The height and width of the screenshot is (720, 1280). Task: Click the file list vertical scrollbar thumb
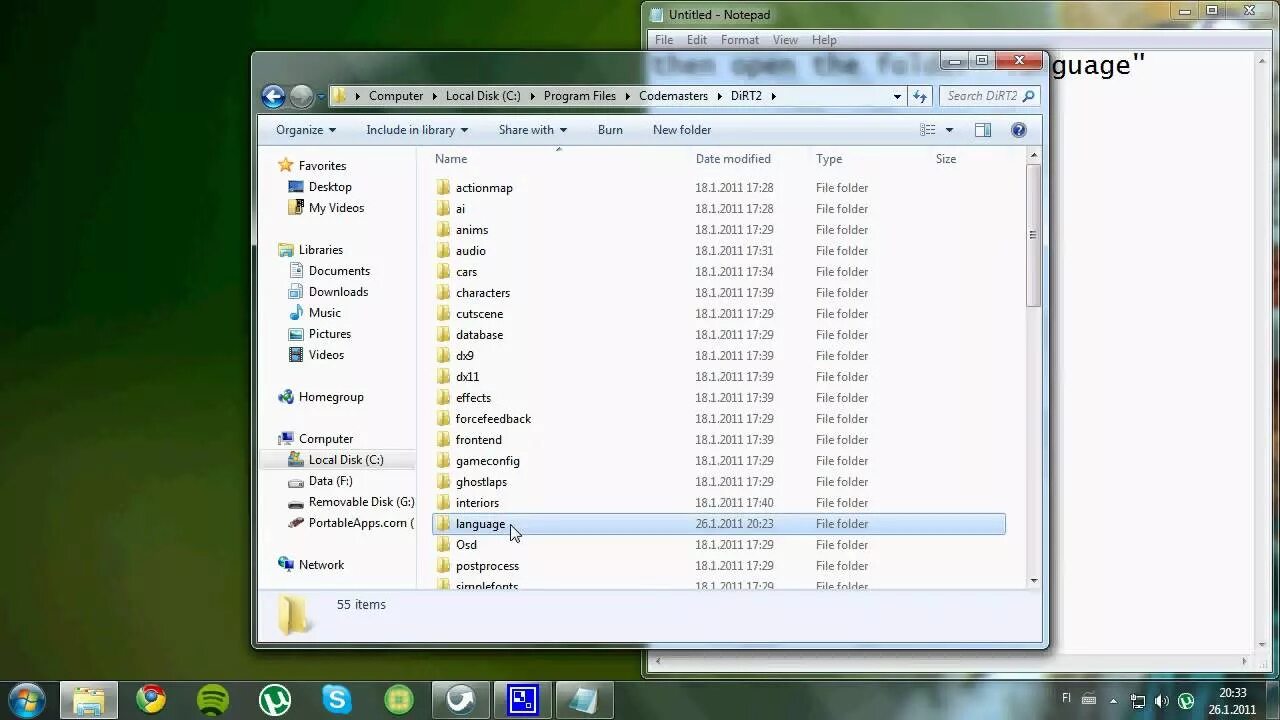coord(1033,235)
